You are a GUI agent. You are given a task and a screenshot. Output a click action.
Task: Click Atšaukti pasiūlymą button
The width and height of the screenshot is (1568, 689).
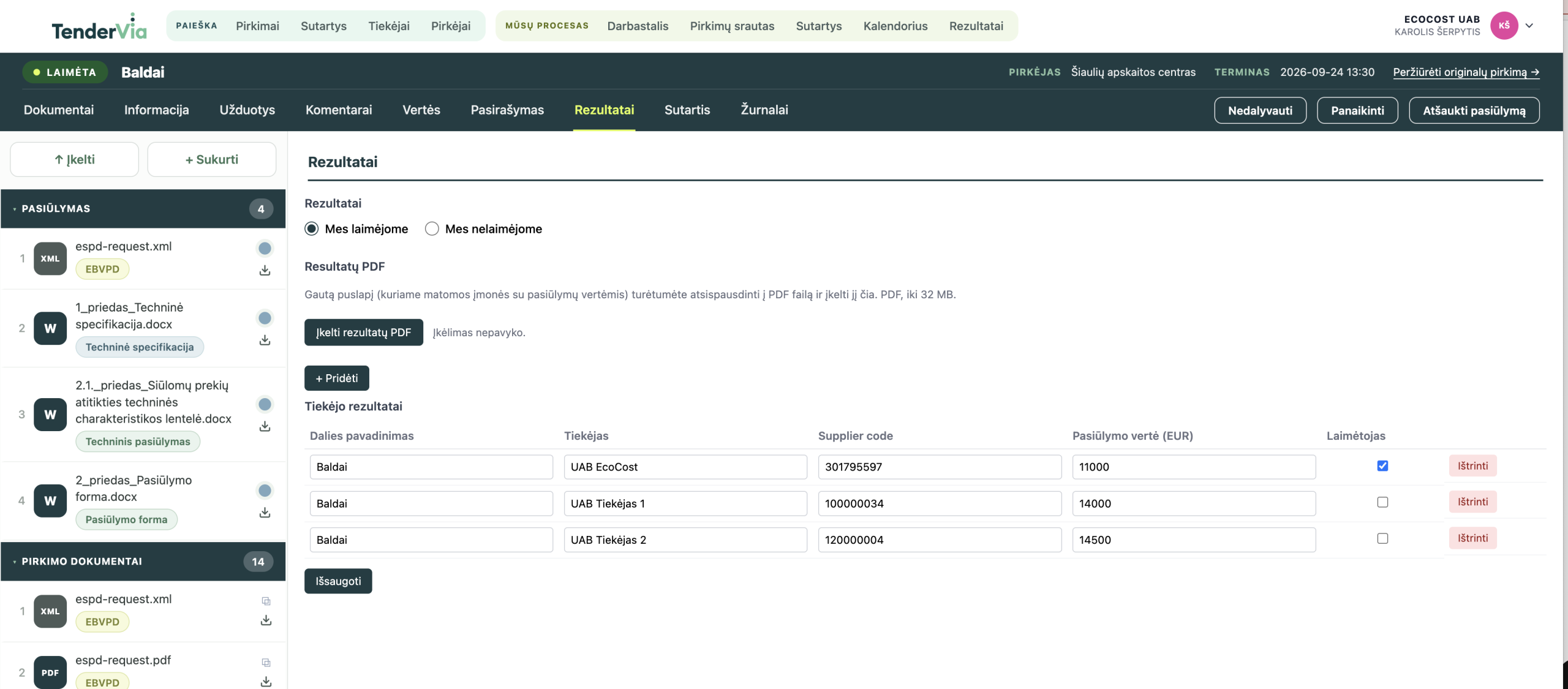pos(1474,111)
